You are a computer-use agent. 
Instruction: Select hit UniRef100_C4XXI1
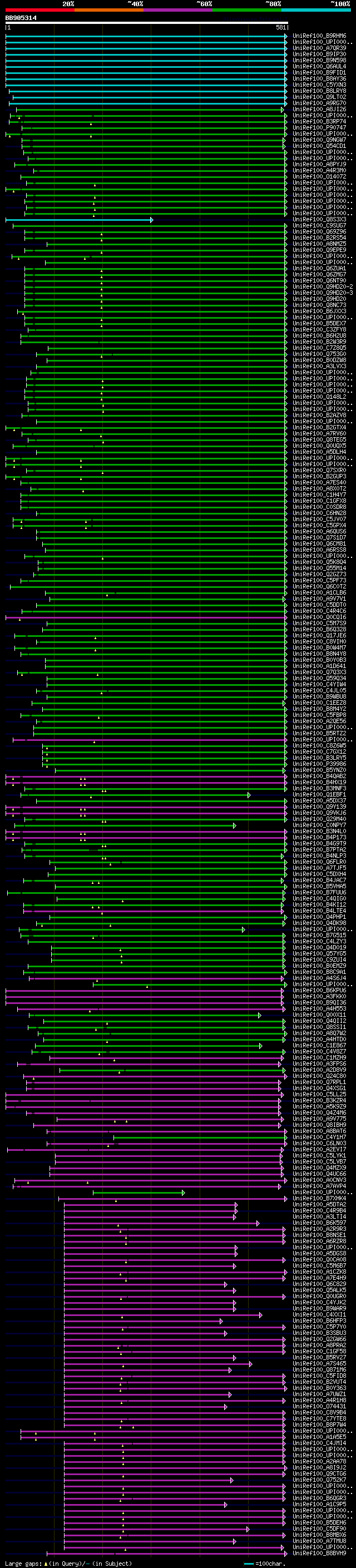pos(319,1315)
